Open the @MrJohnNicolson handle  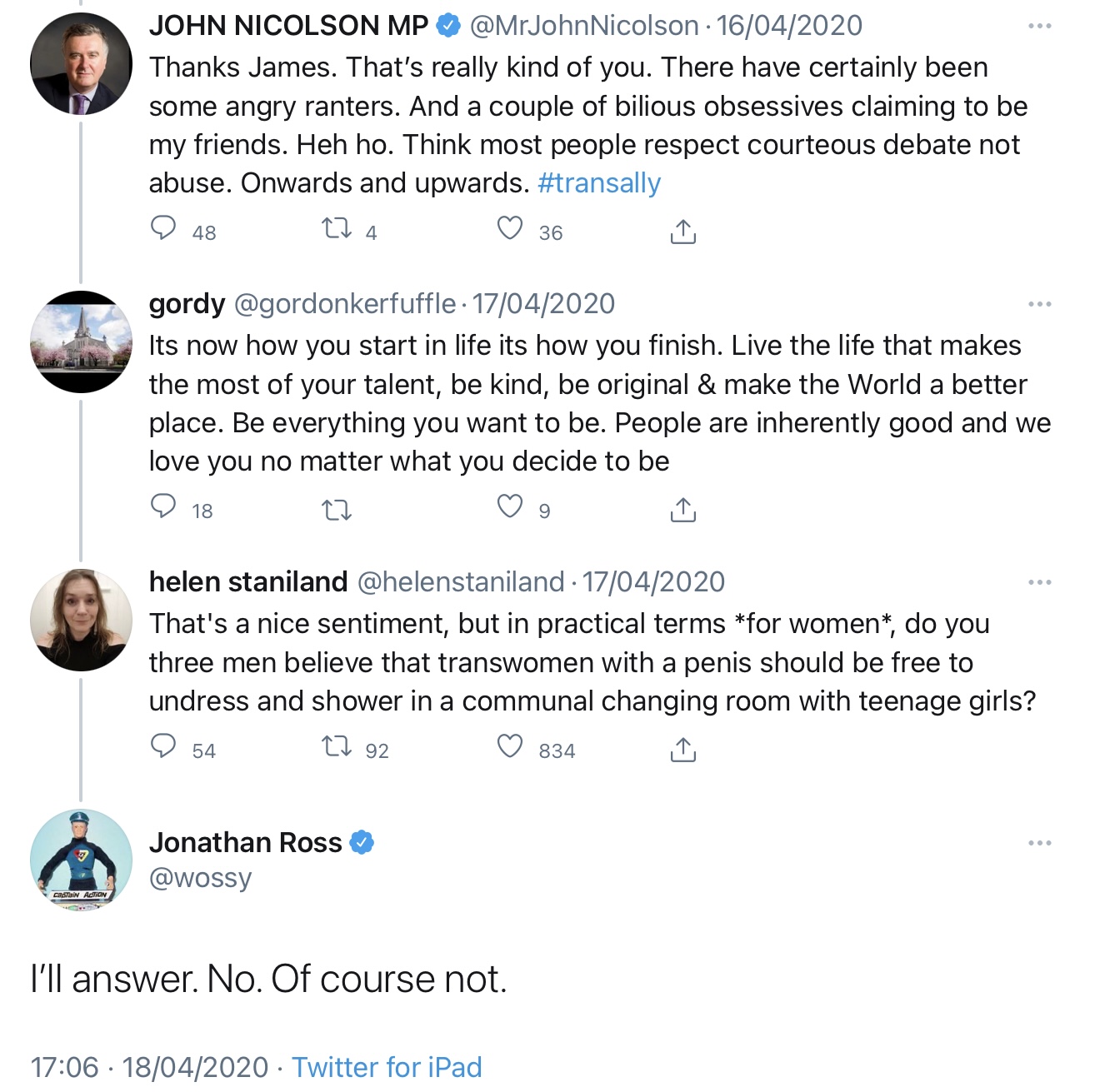pos(584,26)
